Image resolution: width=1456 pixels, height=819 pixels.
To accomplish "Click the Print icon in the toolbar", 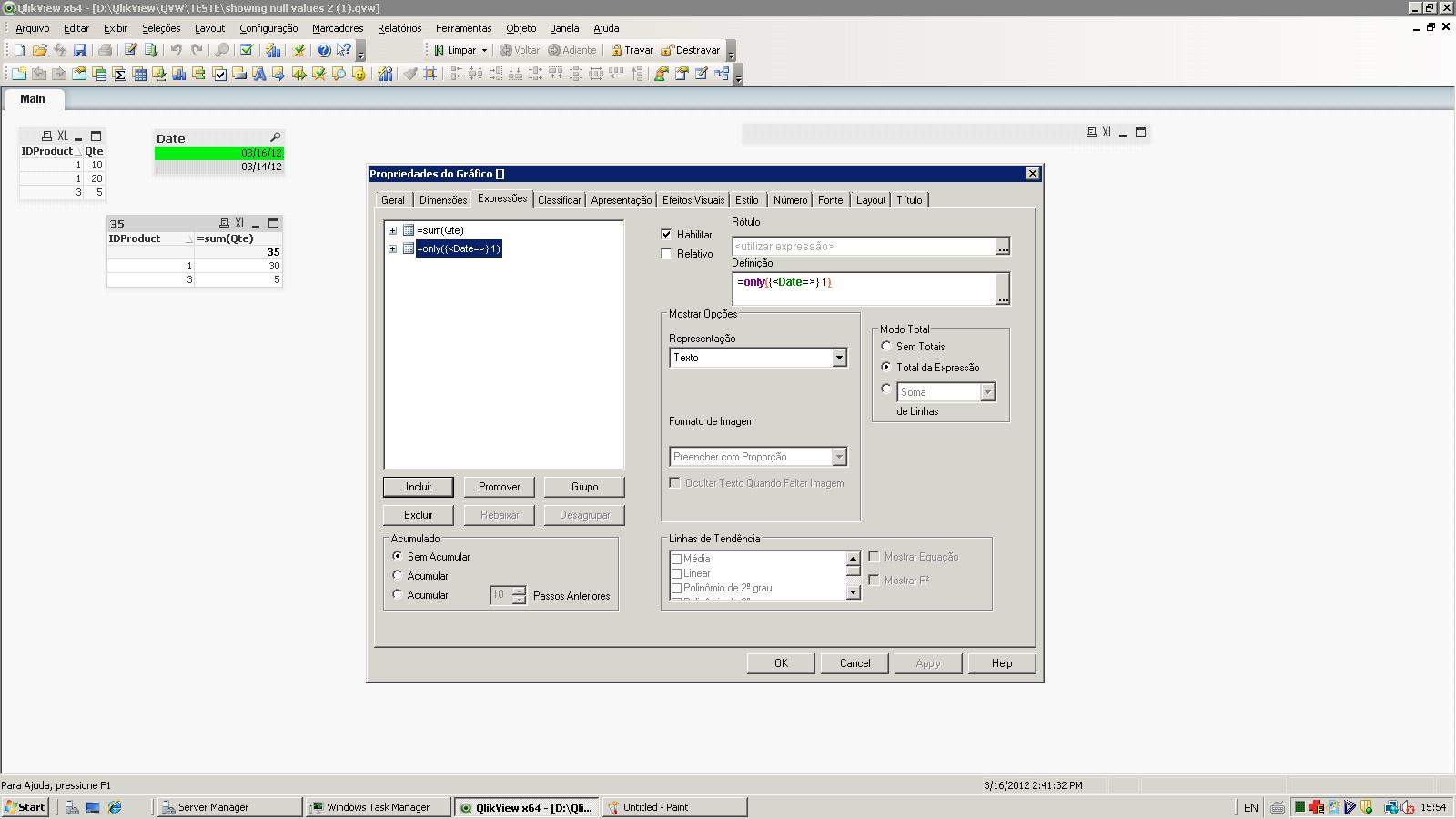I will coord(105,51).
